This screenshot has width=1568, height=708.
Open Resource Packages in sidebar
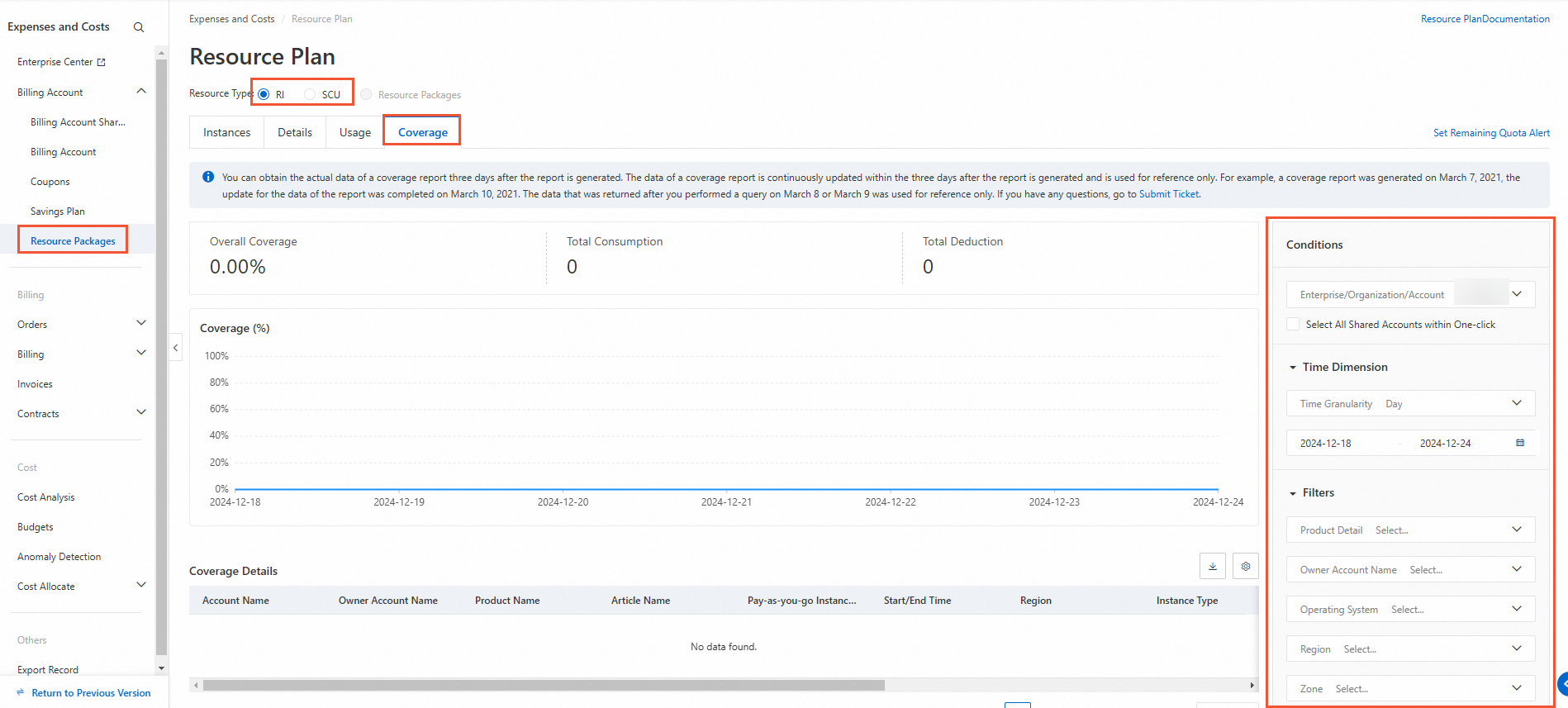tap(73, 241)
